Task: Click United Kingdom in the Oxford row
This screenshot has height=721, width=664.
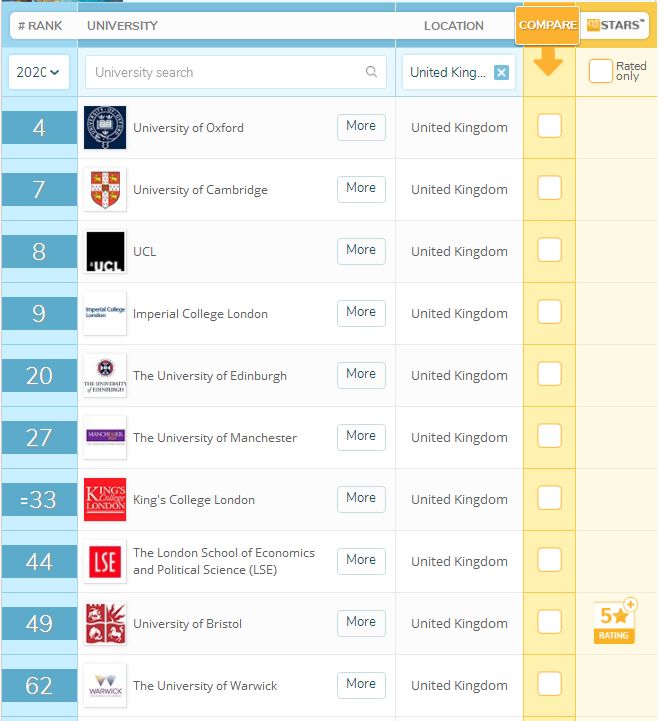Action: (x=459, y=127)
